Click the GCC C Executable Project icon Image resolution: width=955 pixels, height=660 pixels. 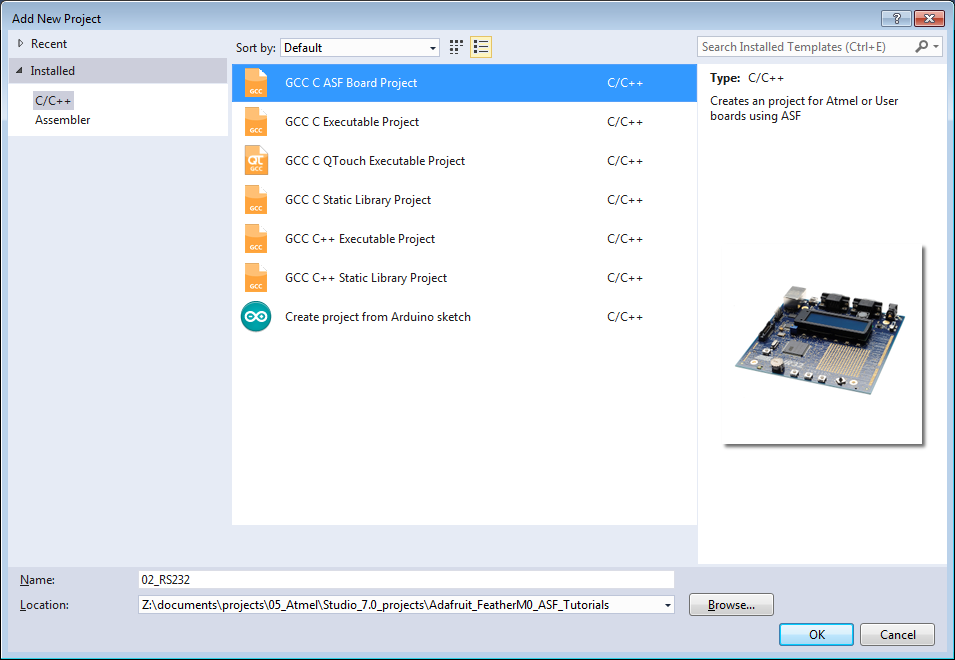click(x=256, y=122)
